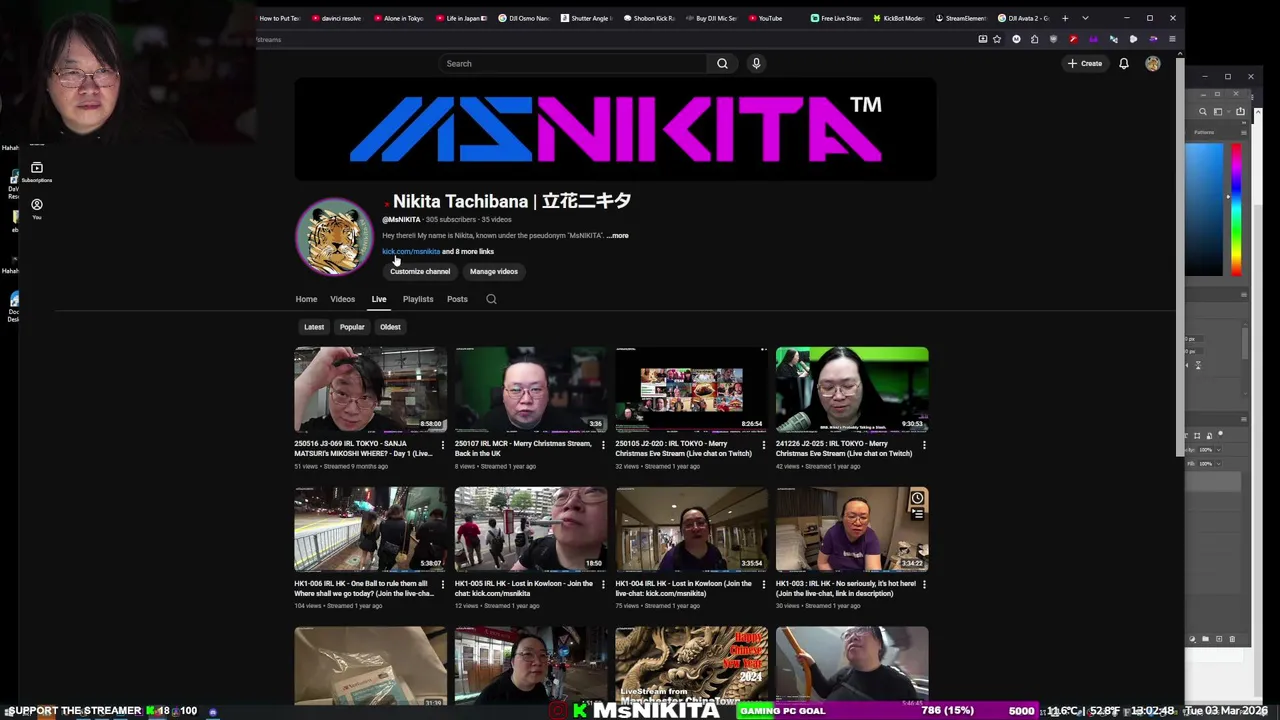1280x720 pixels.
Task: Click the Photoshop share icon
Action: point(1240,111)
